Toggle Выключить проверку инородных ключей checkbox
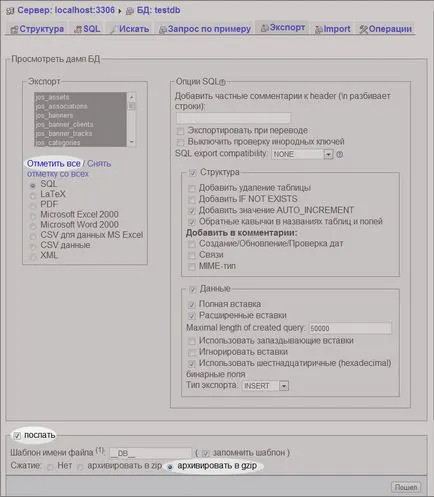The height and width of the screenshot is (497, 434). click(180, 143)
